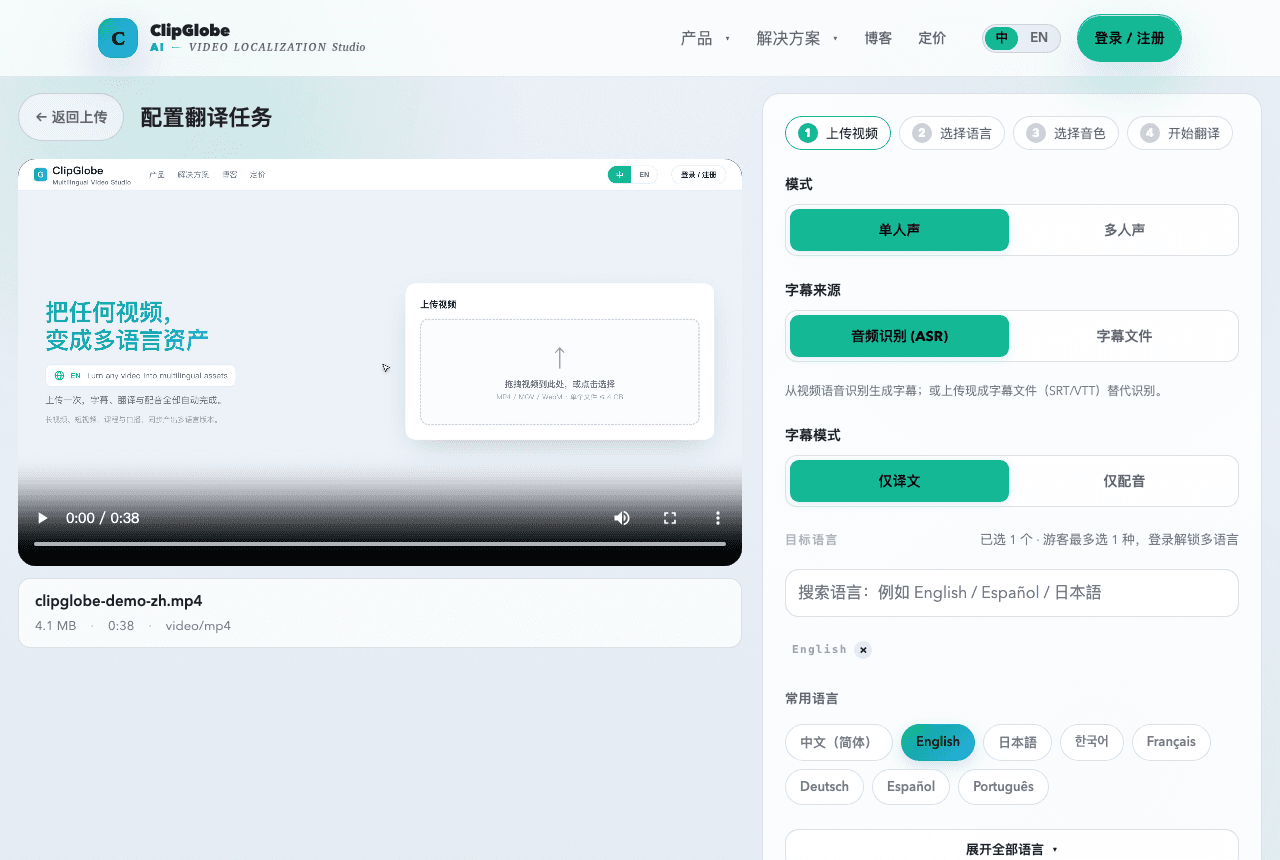Go to the 选择音色 step tab
1280x860 pixels.
coord(1066,133)
